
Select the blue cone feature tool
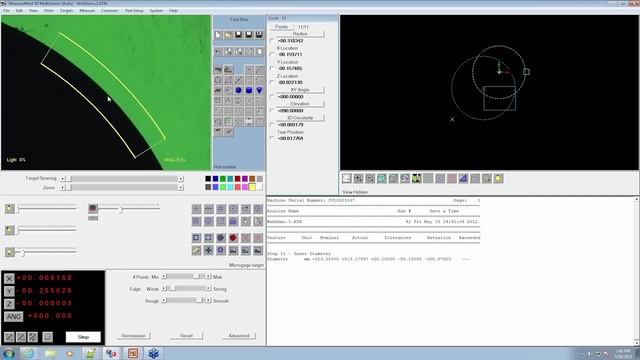[x=259, y=90]
